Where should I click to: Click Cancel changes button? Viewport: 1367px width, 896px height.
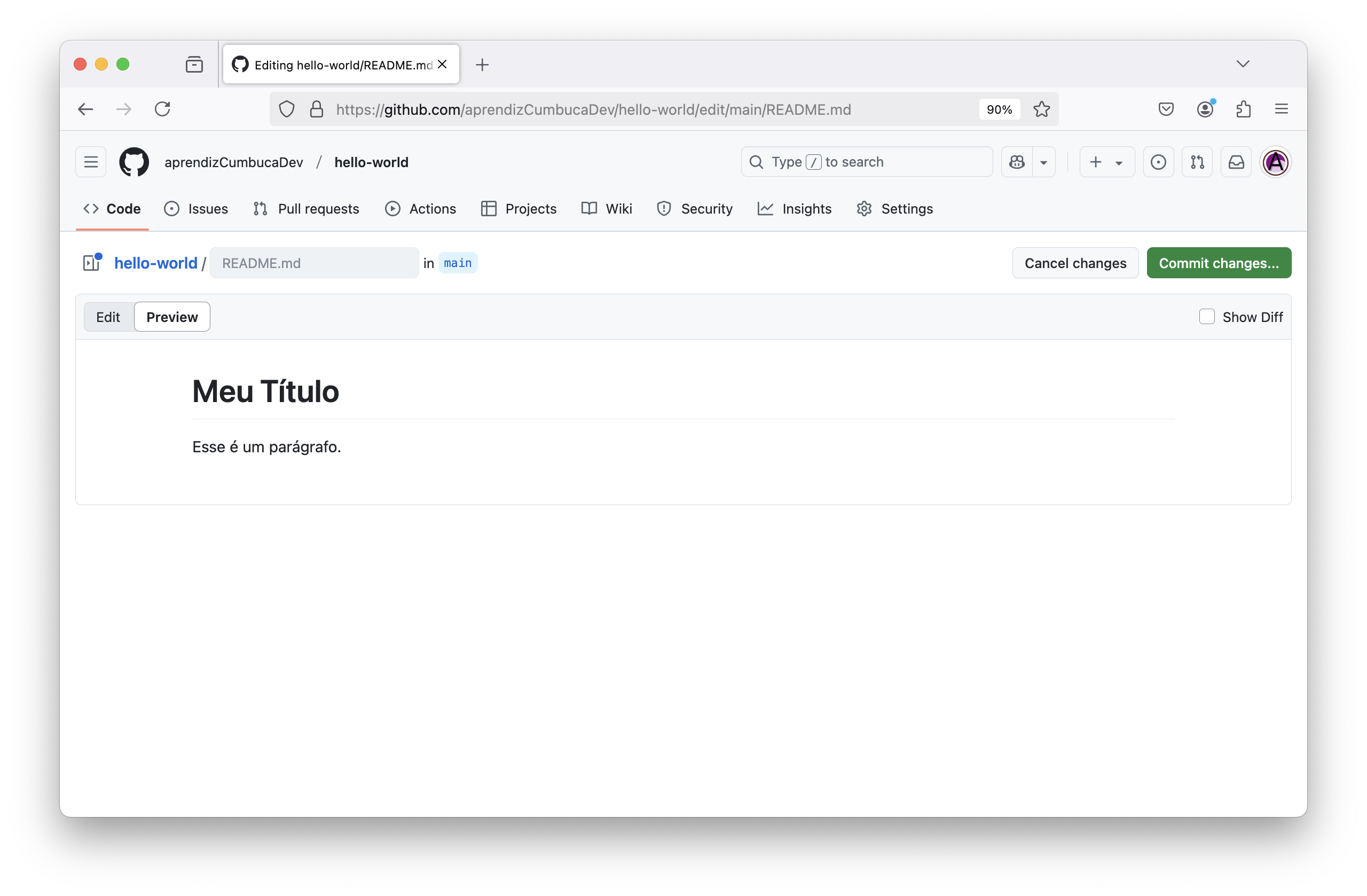tap(1075, 263)
